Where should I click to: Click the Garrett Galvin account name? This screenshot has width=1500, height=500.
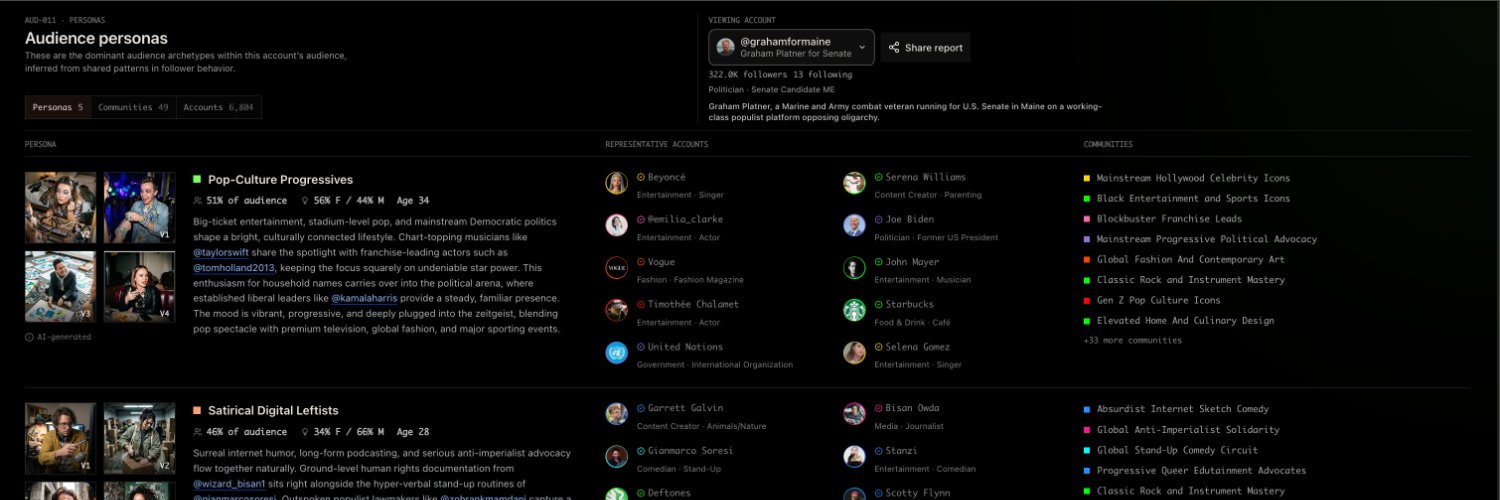click(685, 408)
